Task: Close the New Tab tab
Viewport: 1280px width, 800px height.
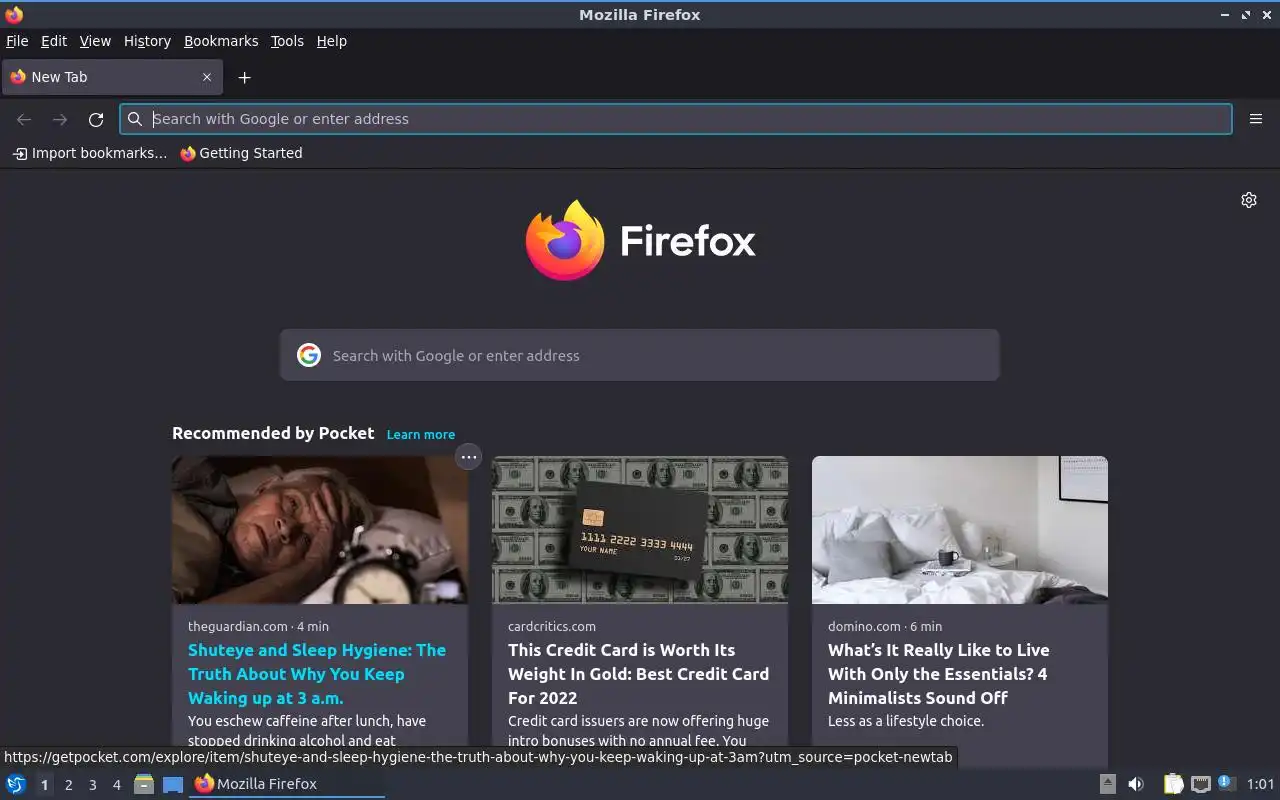Action: (x=207, y=77)
